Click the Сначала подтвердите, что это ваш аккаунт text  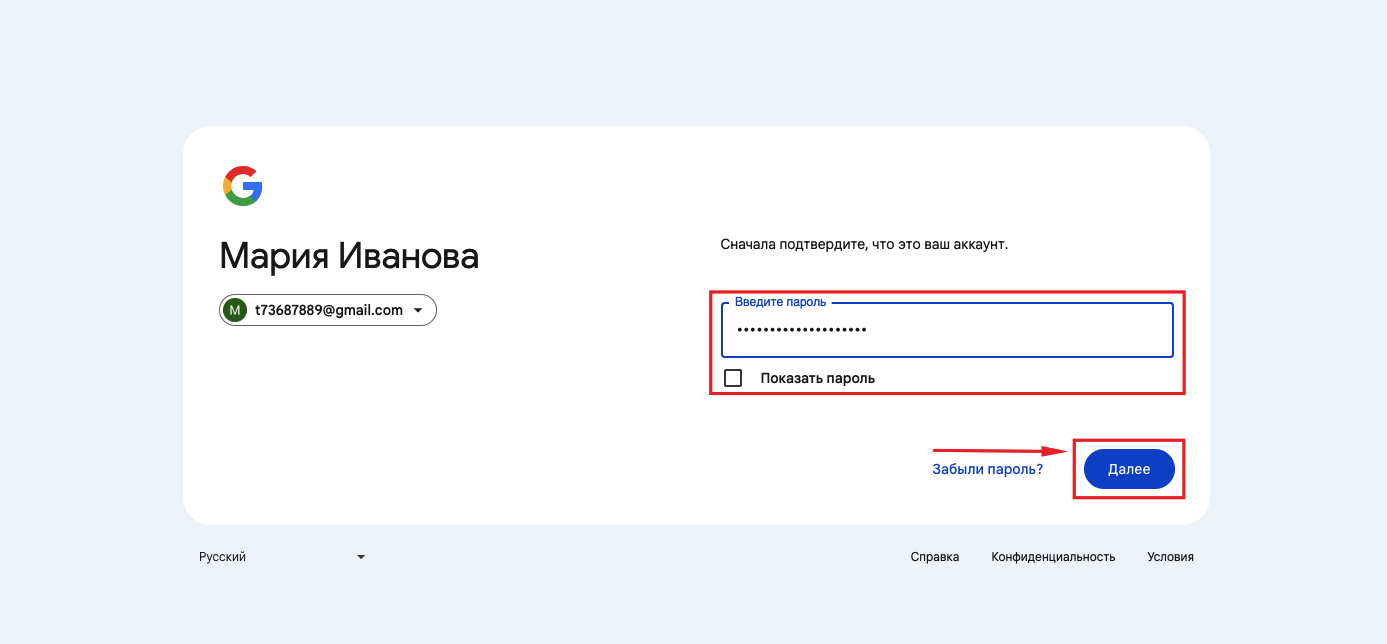[x=864, y=244]
